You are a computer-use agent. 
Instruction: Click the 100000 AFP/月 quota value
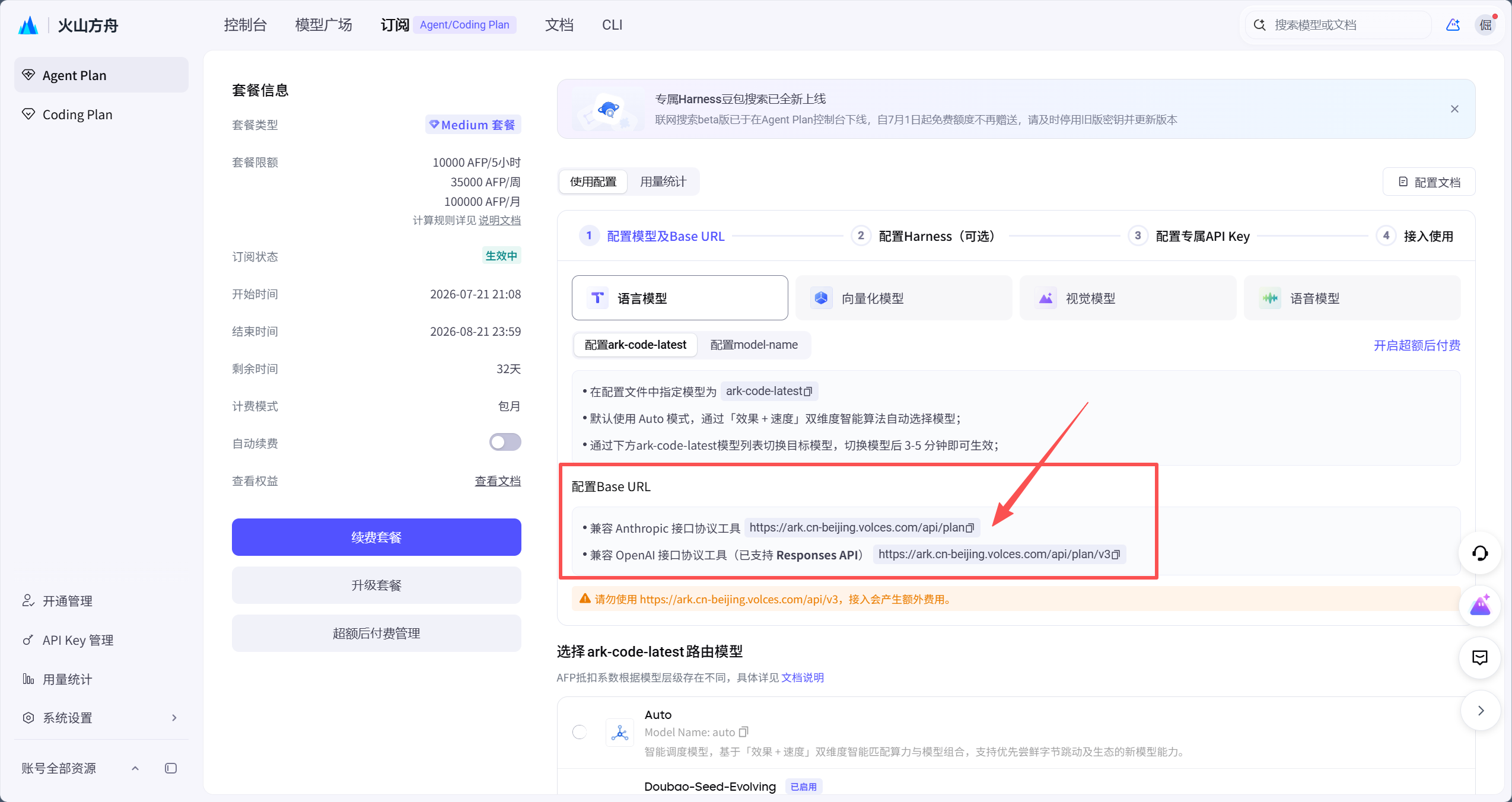click(x=483, y=202)
